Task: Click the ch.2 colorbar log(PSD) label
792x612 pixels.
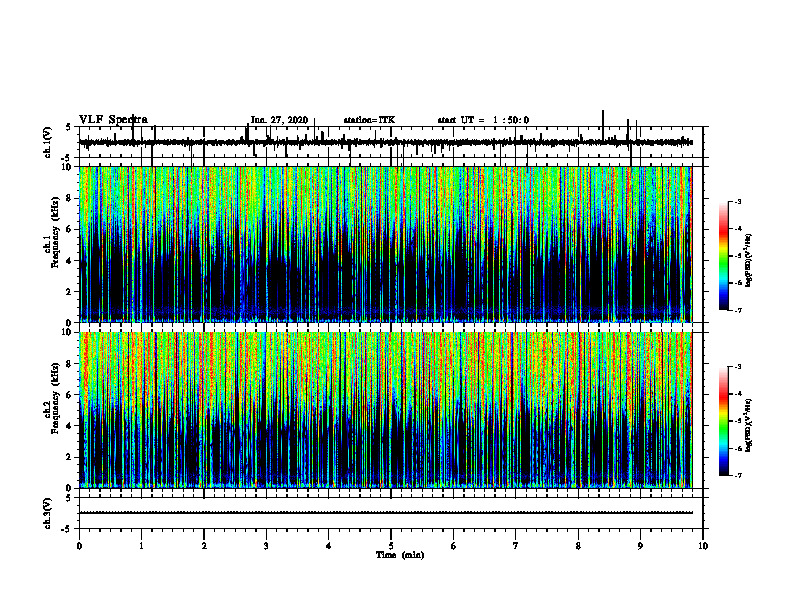Action: 749,425
